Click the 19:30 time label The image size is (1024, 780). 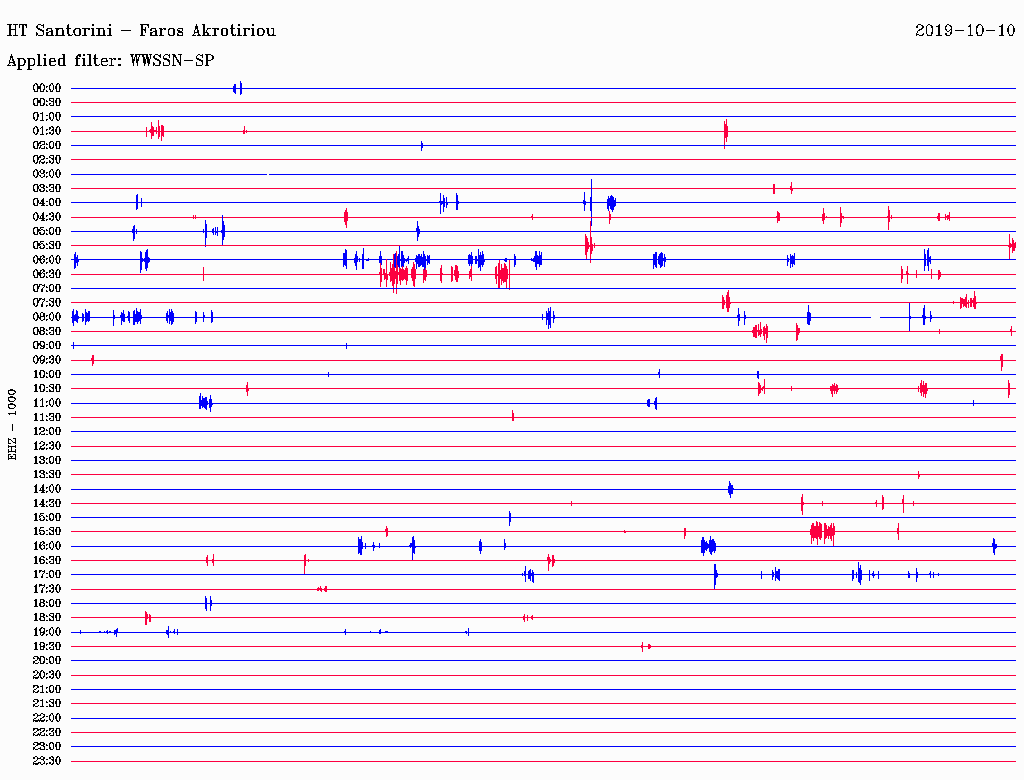click(x=47, y=646)
